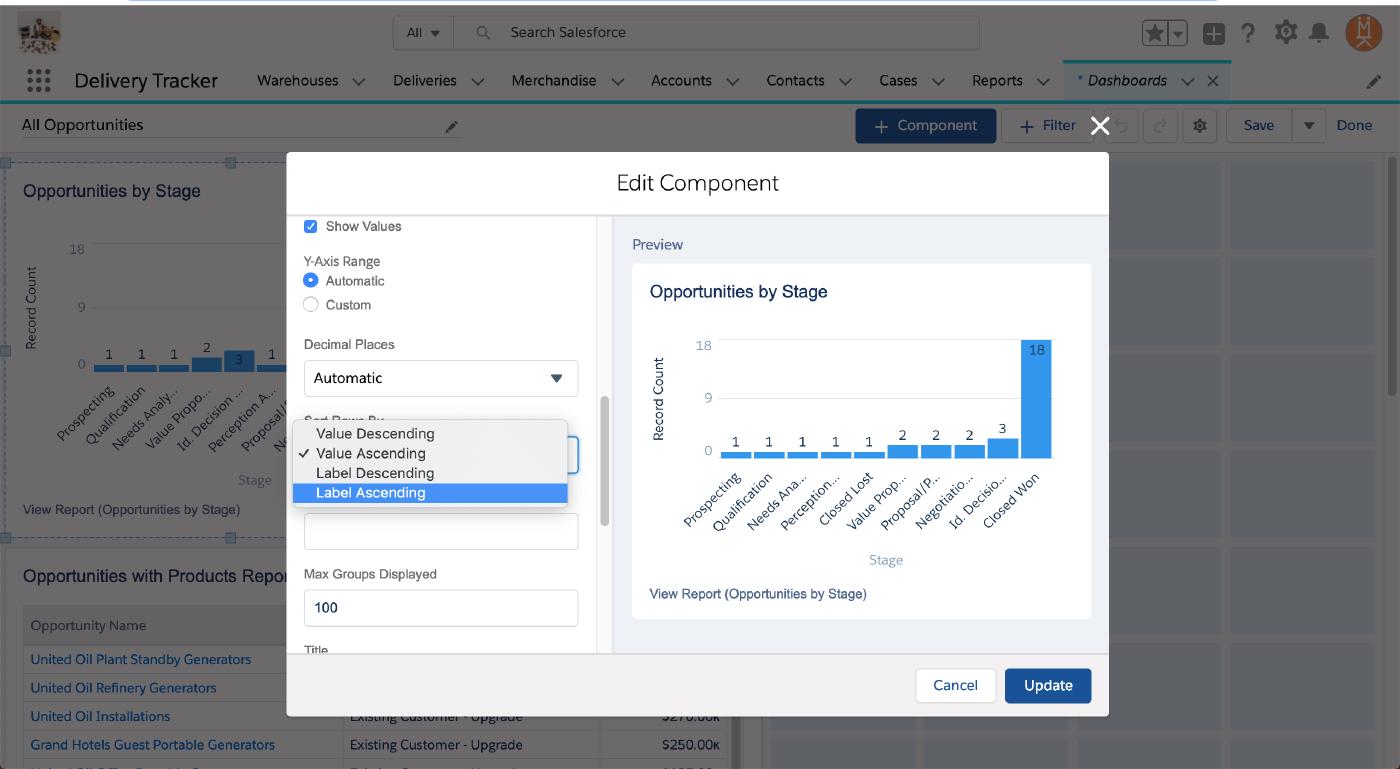Click the Max Groups Displayed field
1400x769 pixels.
click(441, 608)
